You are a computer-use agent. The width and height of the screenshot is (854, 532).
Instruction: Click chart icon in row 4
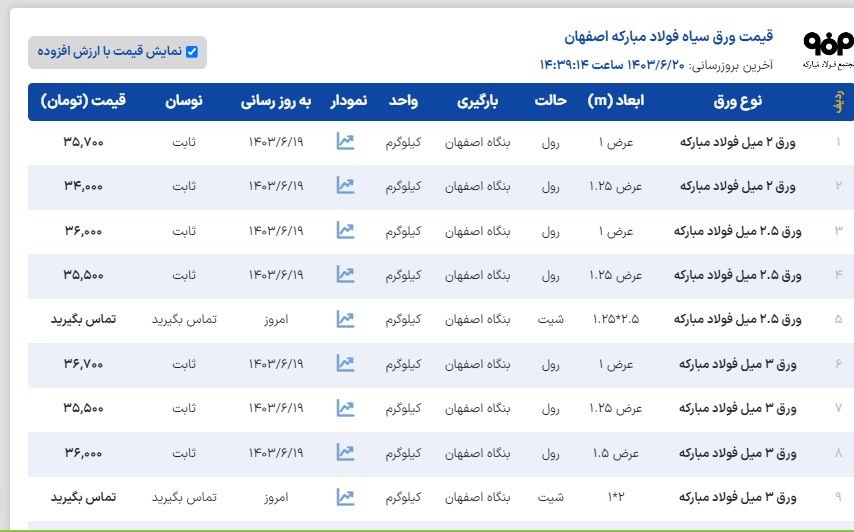click(346, 275)
